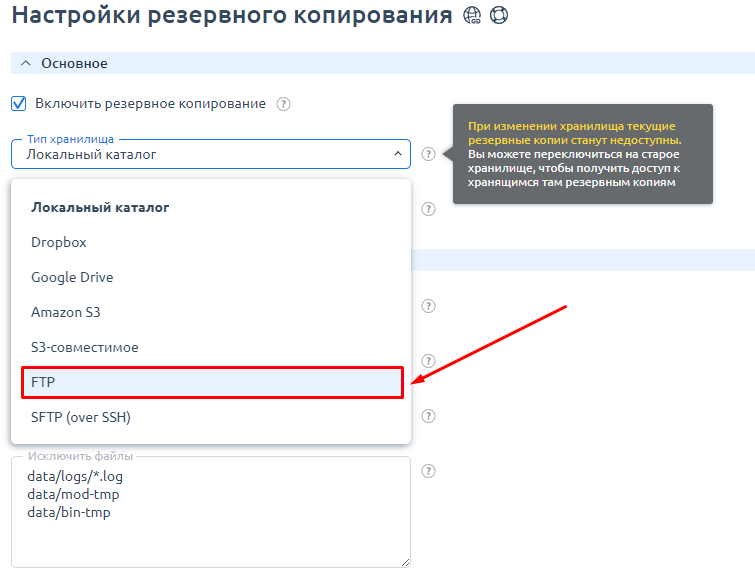
Task: Click help icon level with Amazon S3 option
Action: [428, 306]
